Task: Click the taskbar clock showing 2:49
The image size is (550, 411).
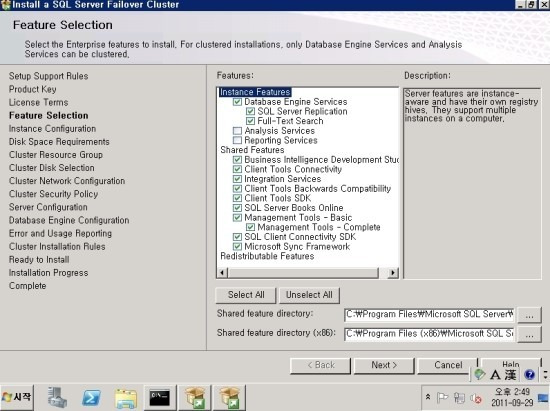Action: (512, 397)
